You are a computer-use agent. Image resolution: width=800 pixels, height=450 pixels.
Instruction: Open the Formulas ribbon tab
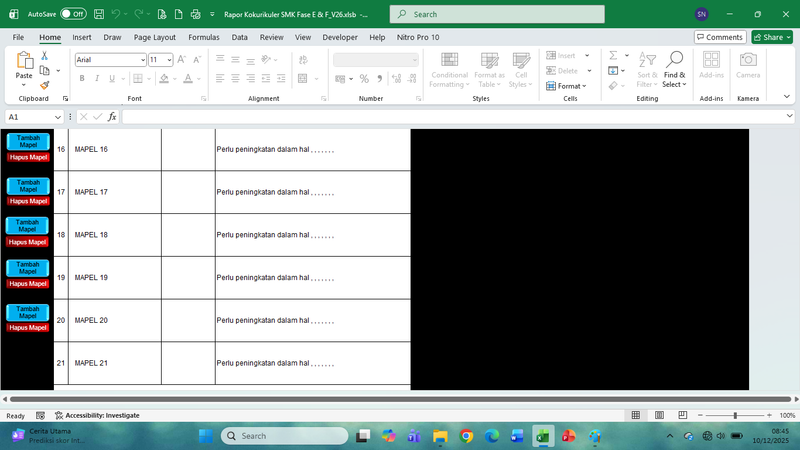pyautogui.click(x=203, y=37)
